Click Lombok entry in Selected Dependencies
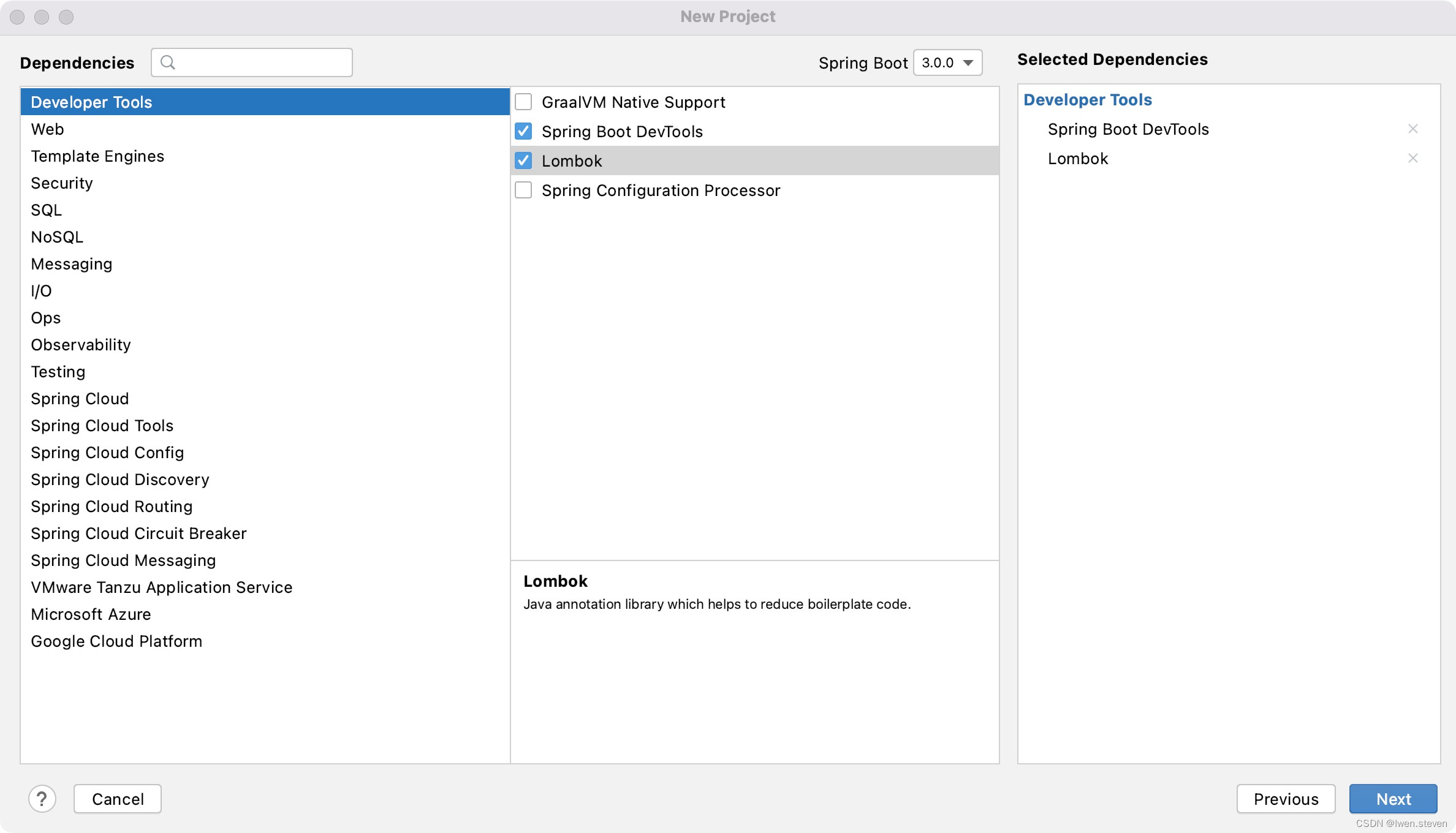The width and height of the screenshot is (1456, 833). pos(1078,158)
